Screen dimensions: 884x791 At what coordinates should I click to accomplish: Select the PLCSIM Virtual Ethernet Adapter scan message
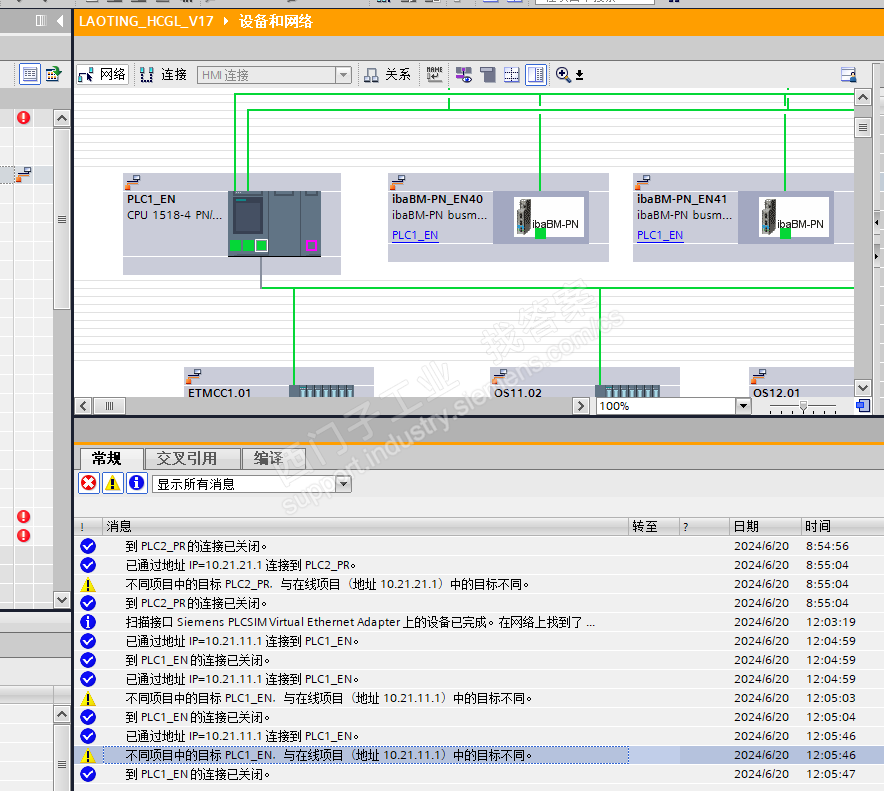[x=479, y=622]
